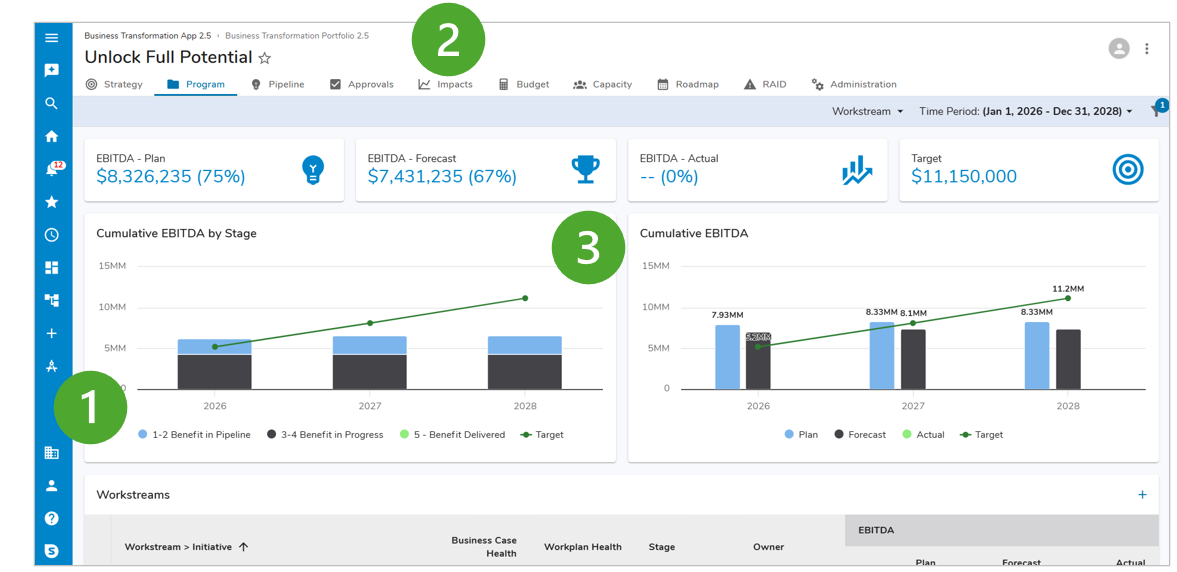
Task: Toggle 1-2 Benefit in Pipeline legend series
Action: click(x=195, y=435)
